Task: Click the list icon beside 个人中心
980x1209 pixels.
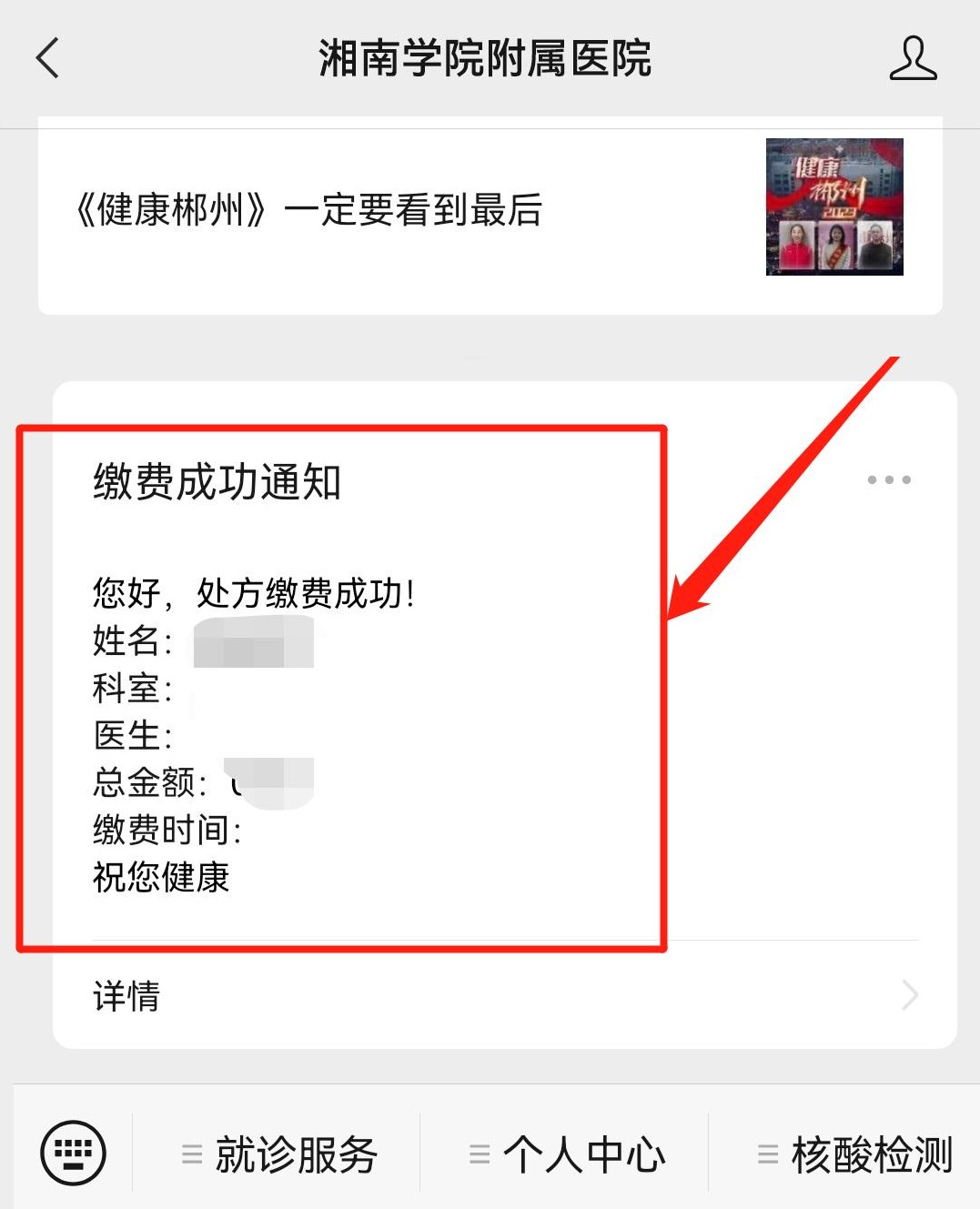Action: pyautogui.click(x=480, y=1155)
